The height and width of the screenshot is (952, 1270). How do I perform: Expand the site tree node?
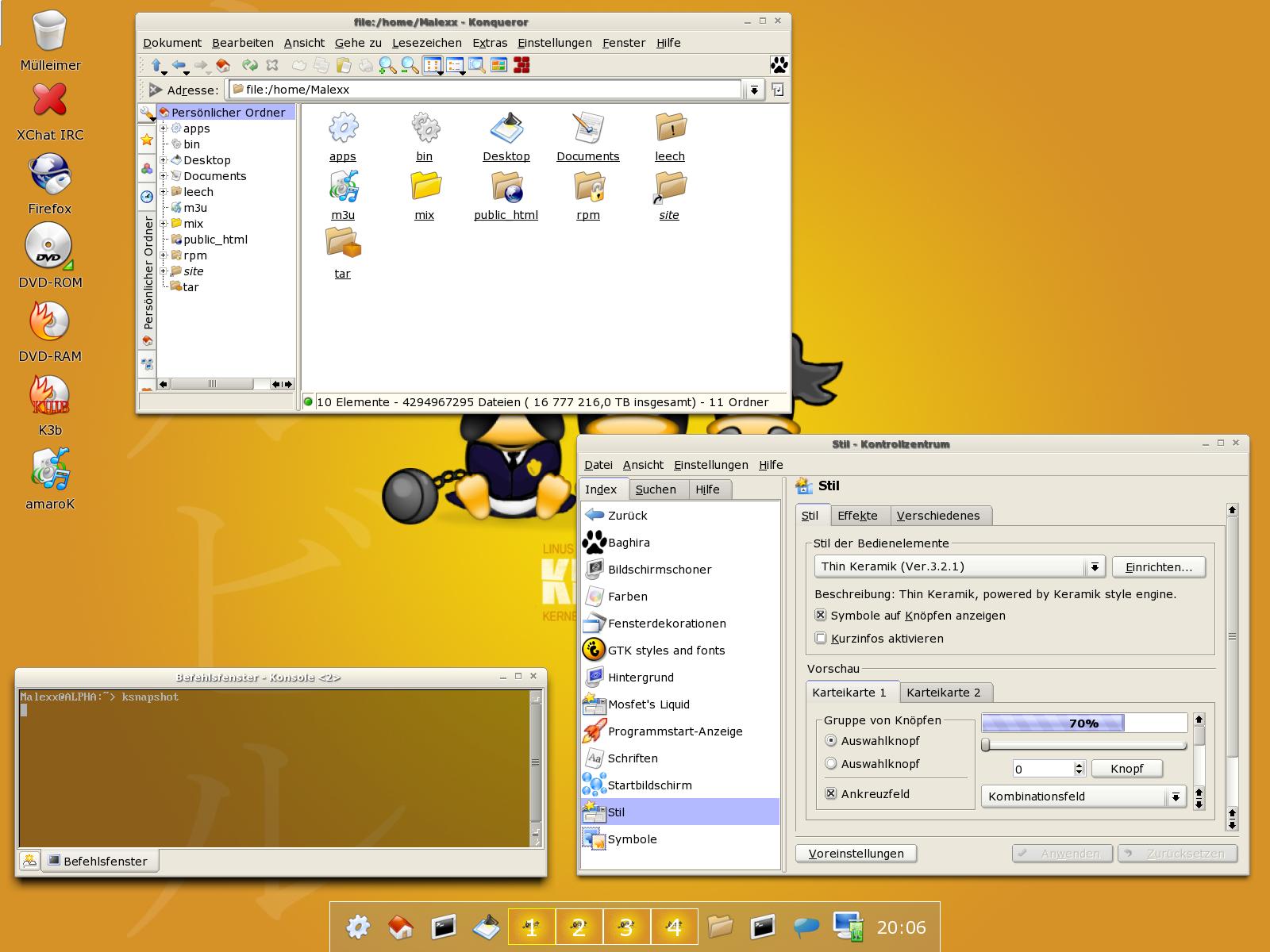(x=164, y=271)
